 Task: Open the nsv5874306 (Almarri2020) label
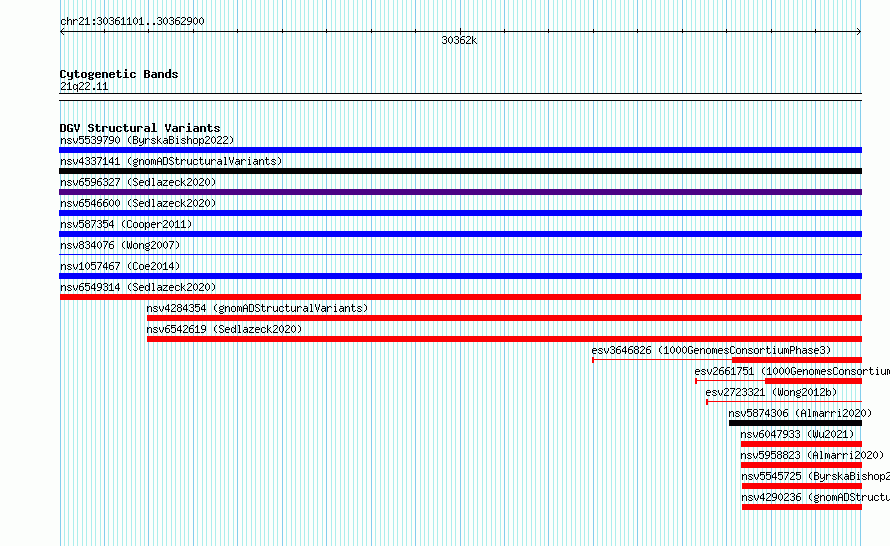pos(800,413)
